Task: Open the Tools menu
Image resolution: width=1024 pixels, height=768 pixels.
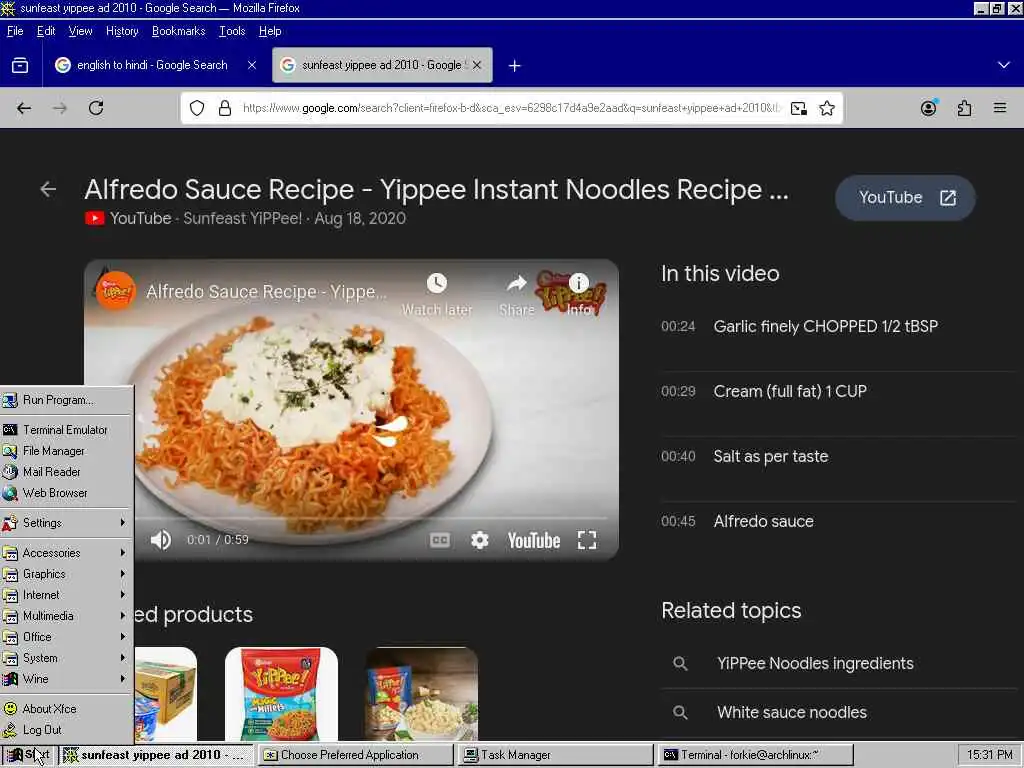Action: pos(232,31)
